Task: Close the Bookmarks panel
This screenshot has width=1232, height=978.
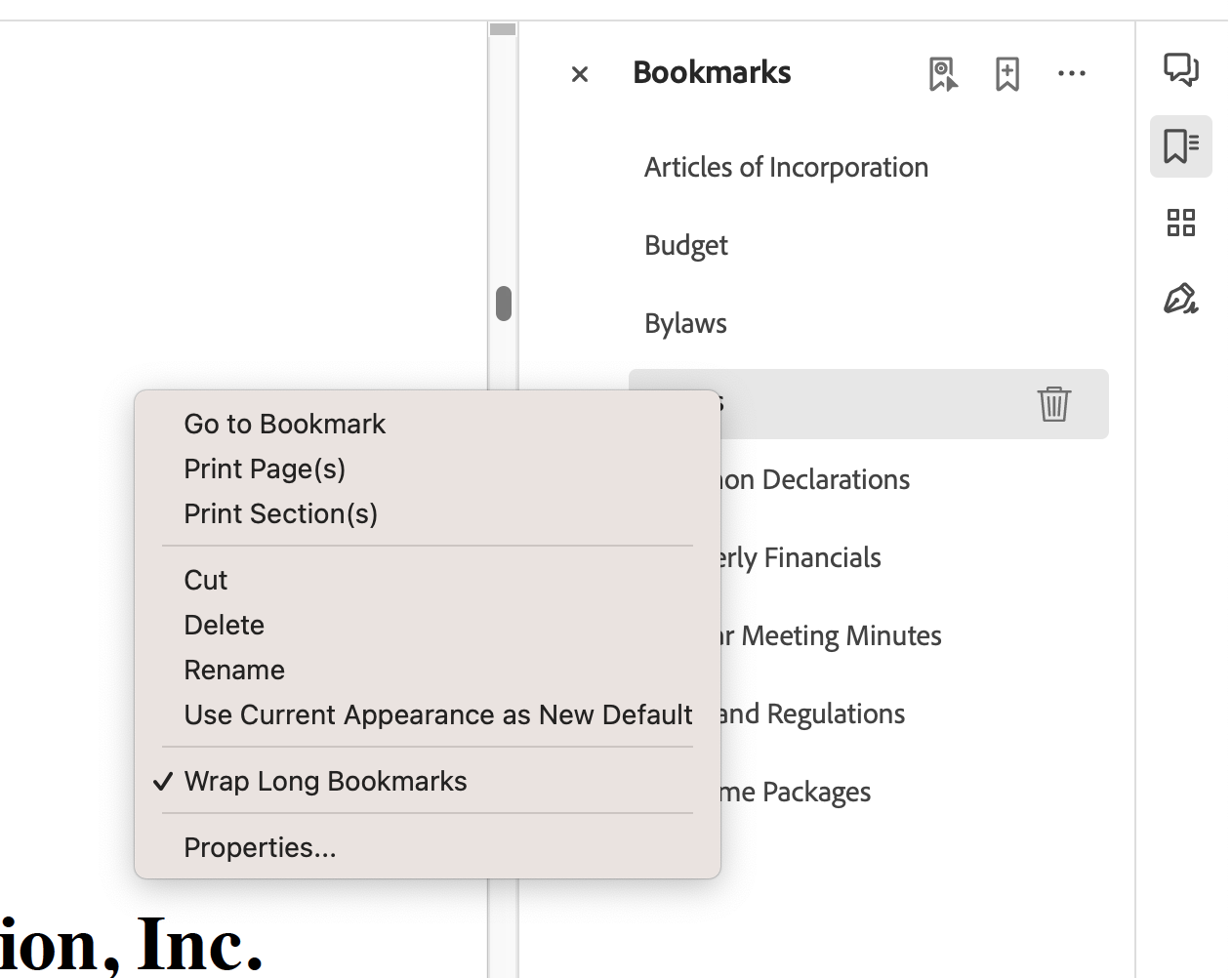Action: [x=579, y=73]
